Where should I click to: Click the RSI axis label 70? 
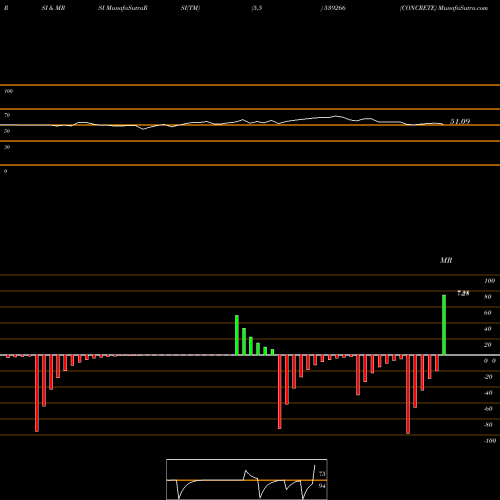click(7, 115)
